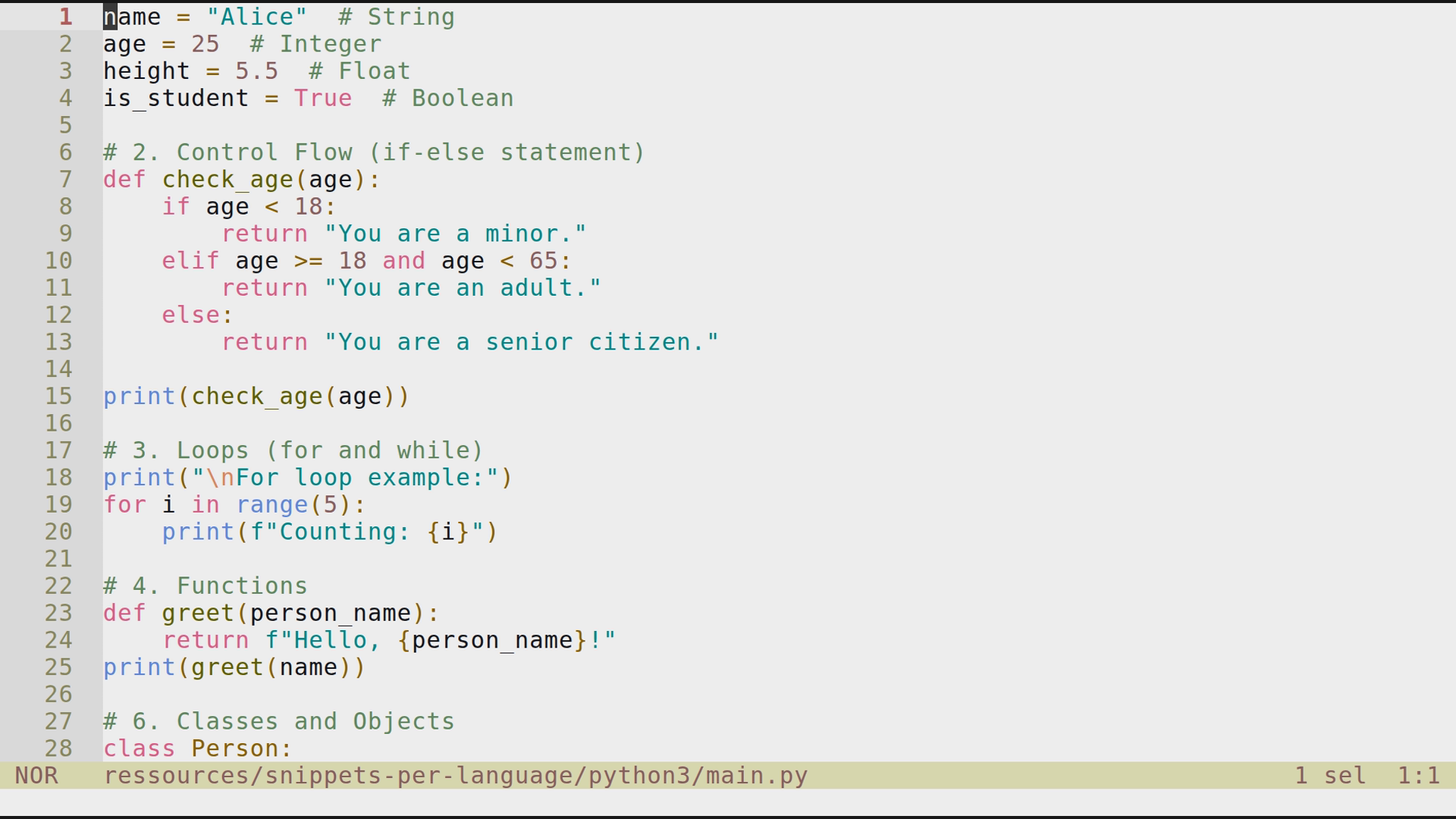Click the NOR mode indicator in status bar
This screenshot has height=819, width=1456.
38,775
